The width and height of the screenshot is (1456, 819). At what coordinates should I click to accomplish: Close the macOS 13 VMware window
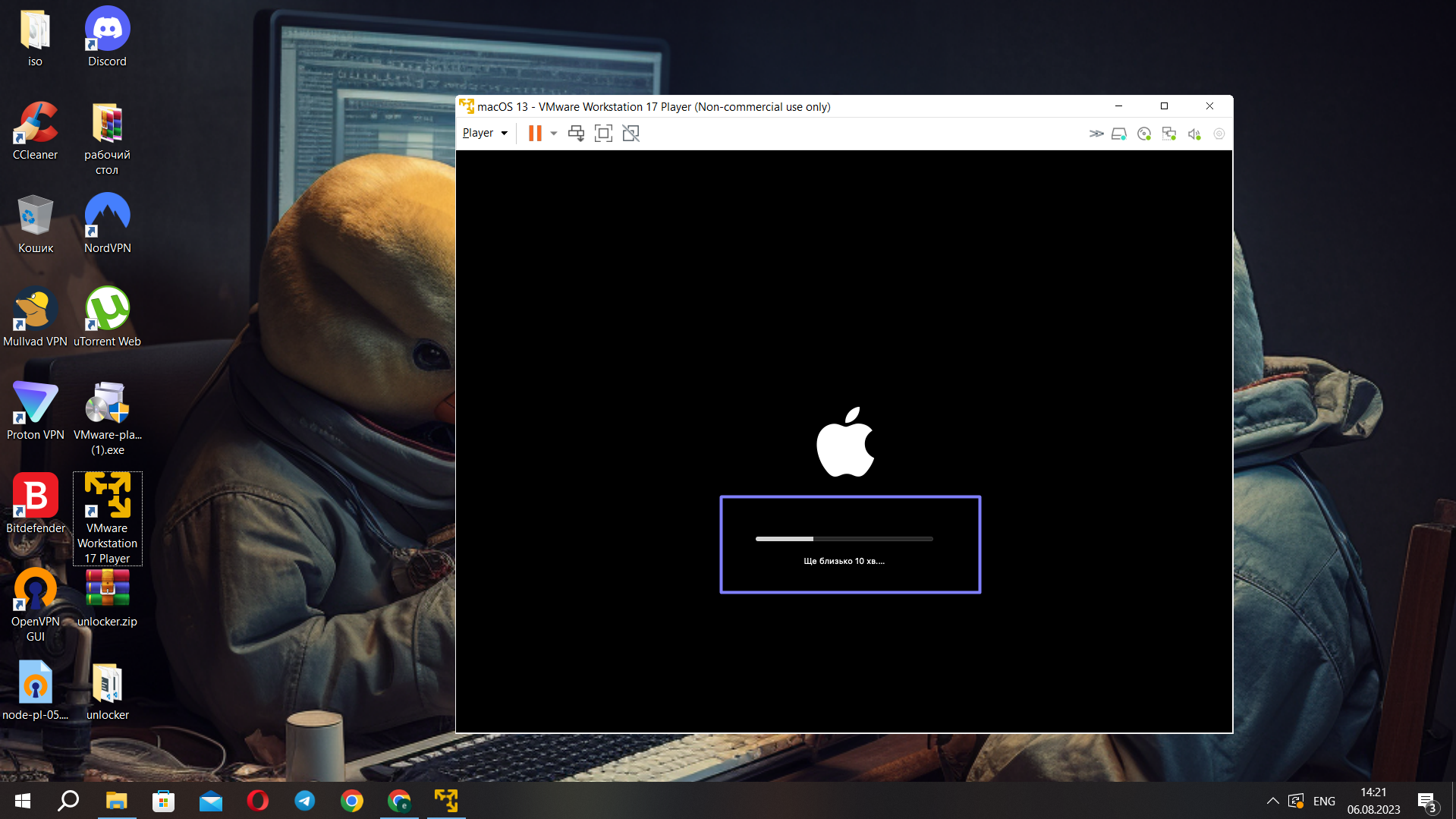pyautogui.click(x=1209, y=106)
